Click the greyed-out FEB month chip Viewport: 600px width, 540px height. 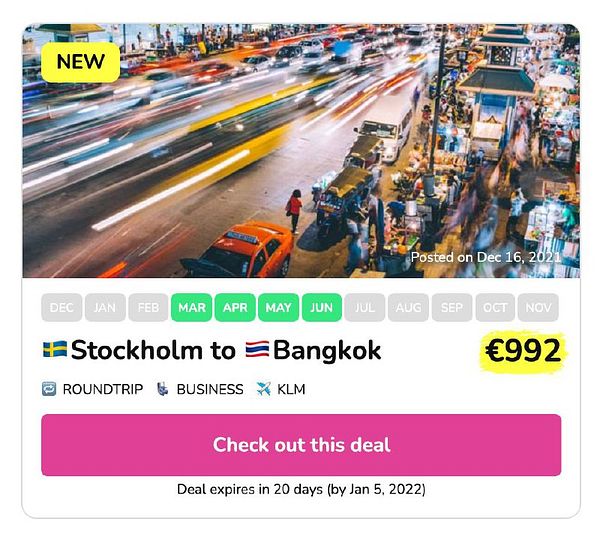(148, 307)
